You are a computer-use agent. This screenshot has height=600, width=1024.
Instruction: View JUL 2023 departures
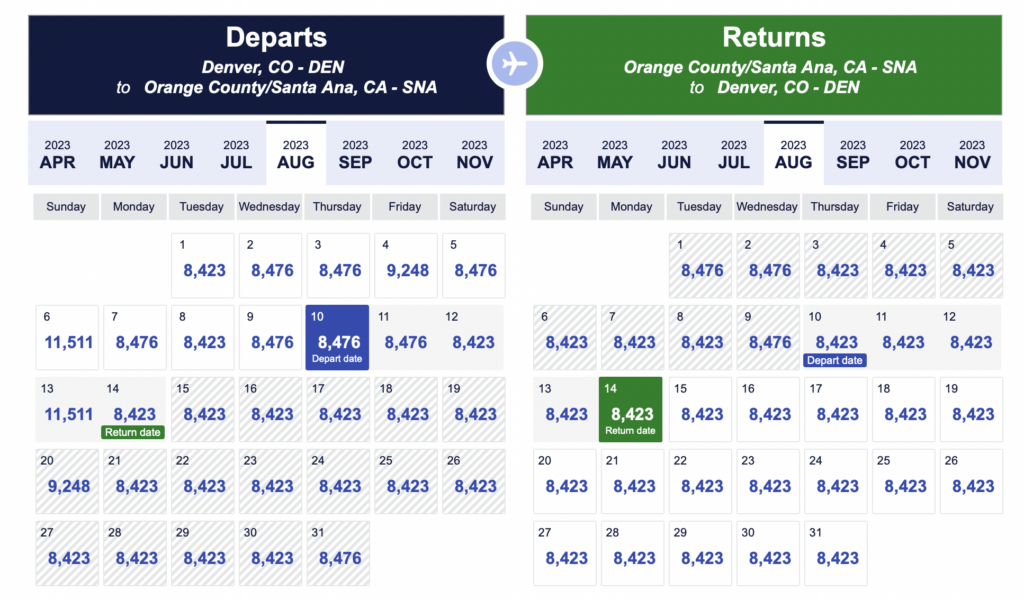pyautogui.click(x=236, y=152)
